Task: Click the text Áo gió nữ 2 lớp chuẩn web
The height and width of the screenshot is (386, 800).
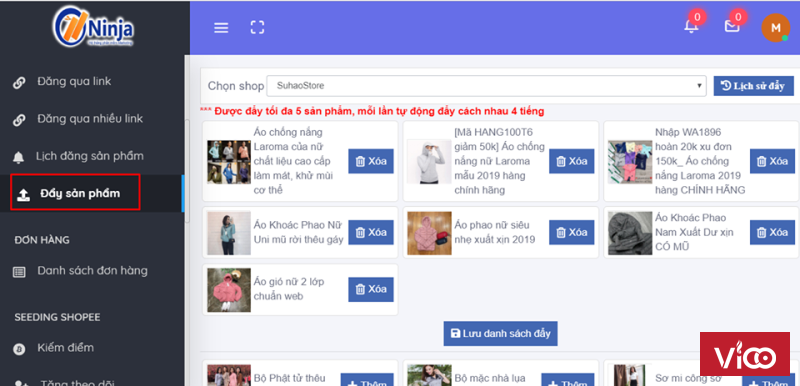Action: [x=289, y=289]
